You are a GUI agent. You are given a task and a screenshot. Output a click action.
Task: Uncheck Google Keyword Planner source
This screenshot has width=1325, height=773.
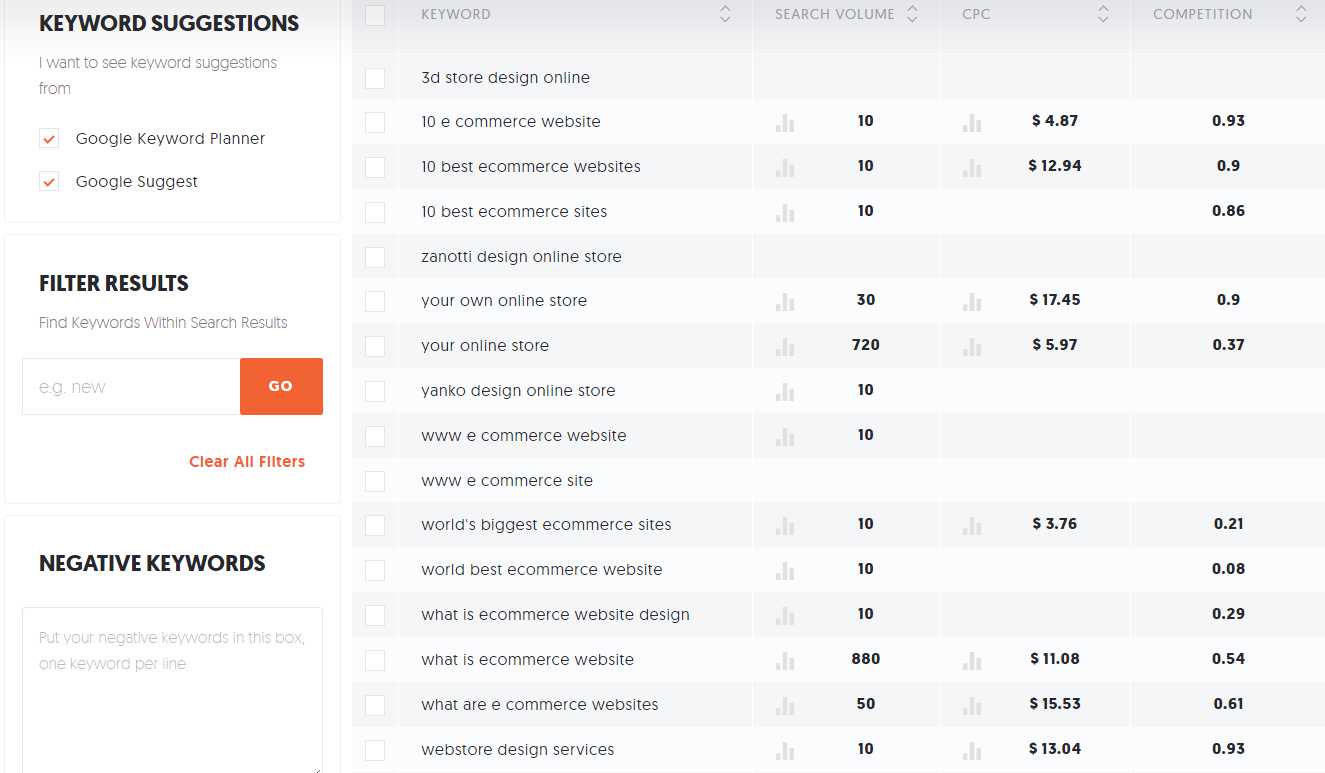coord(49,139)
